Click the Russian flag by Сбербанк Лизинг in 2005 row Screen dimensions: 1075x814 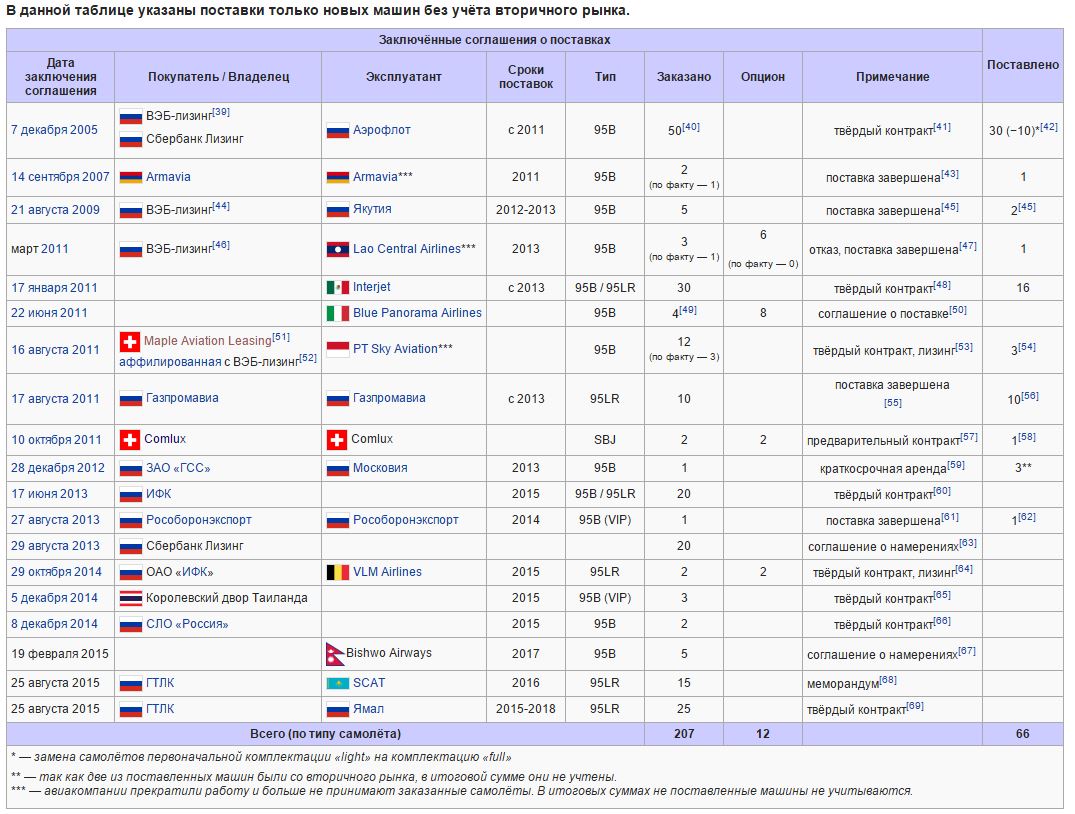click(x=130, y=139)
